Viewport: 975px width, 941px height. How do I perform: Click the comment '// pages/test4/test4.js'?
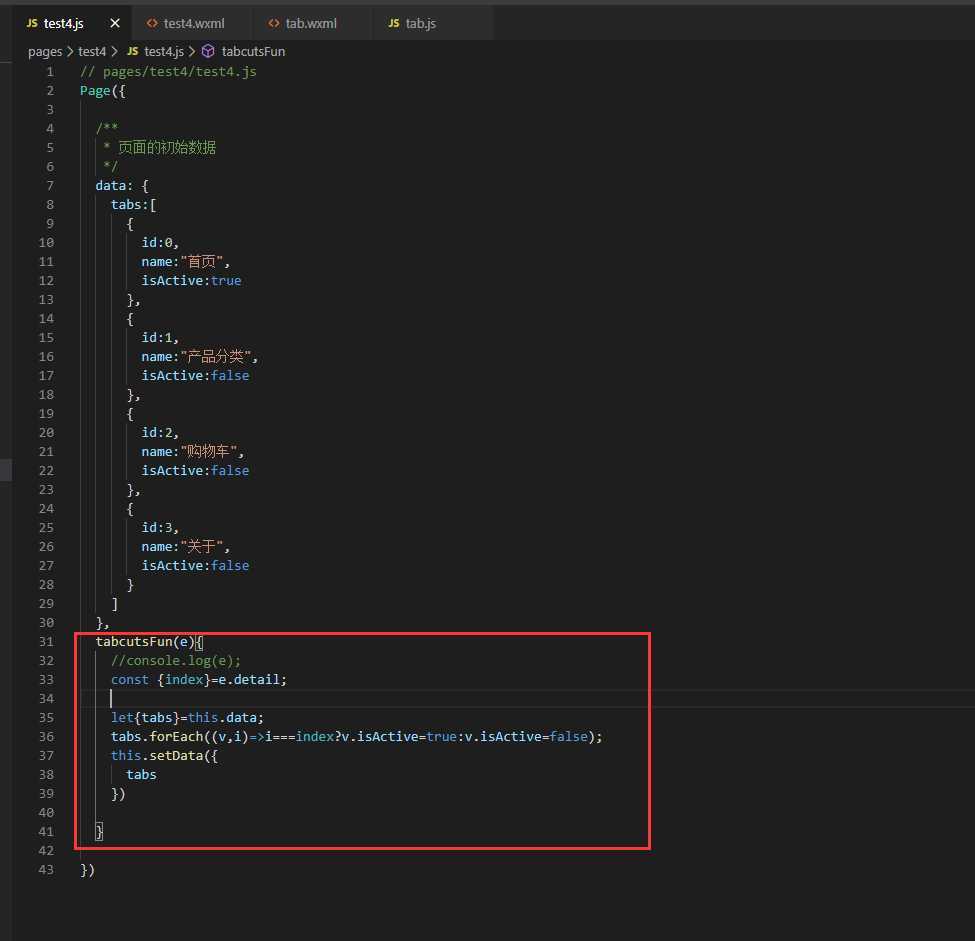coord(168,72)
